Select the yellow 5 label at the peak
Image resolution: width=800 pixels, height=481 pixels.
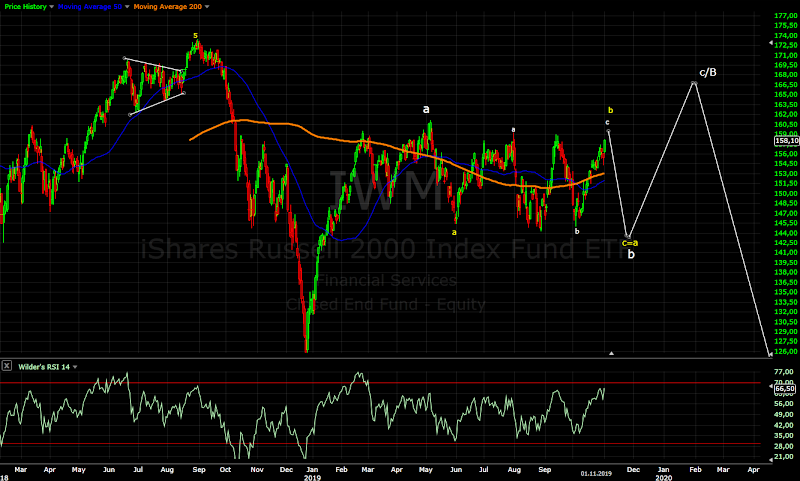coord(195,35)
